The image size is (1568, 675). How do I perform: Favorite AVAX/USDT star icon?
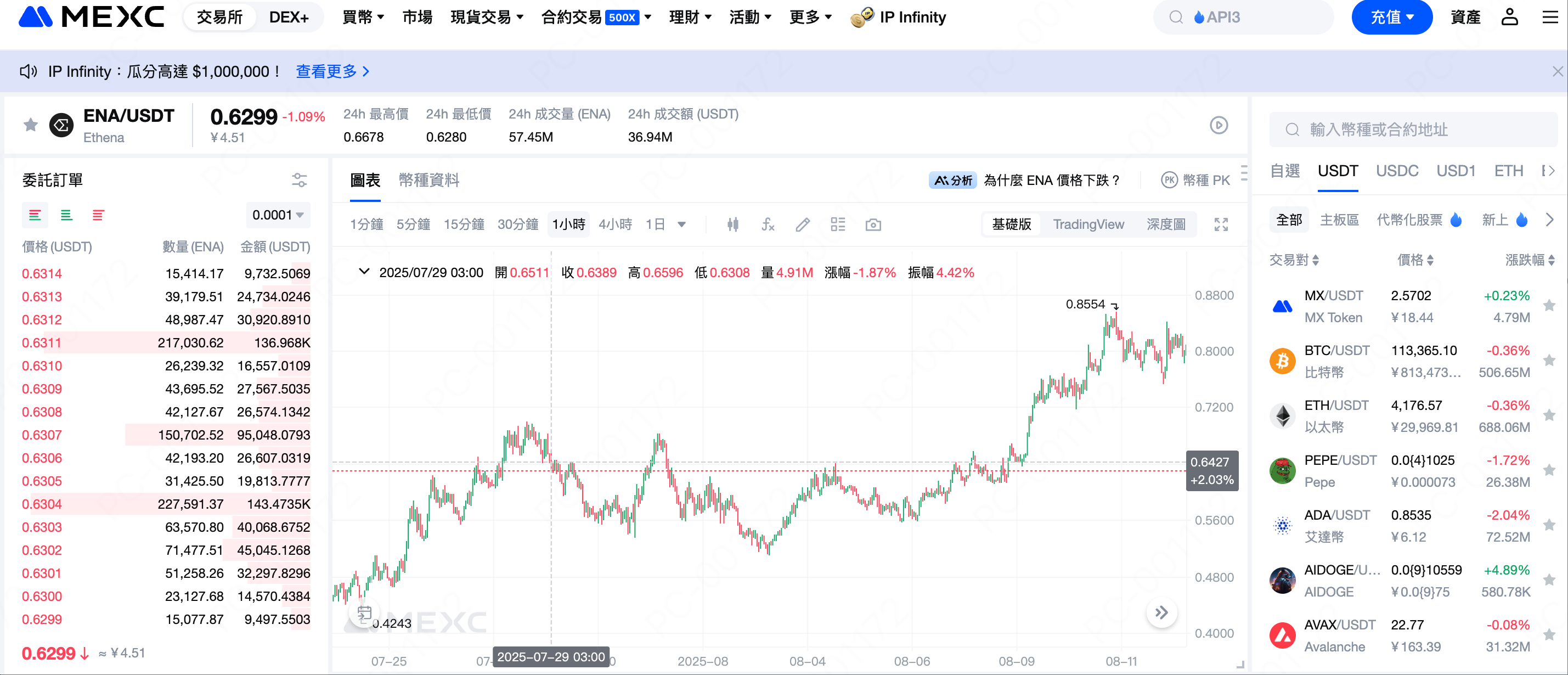[1550, 634]
